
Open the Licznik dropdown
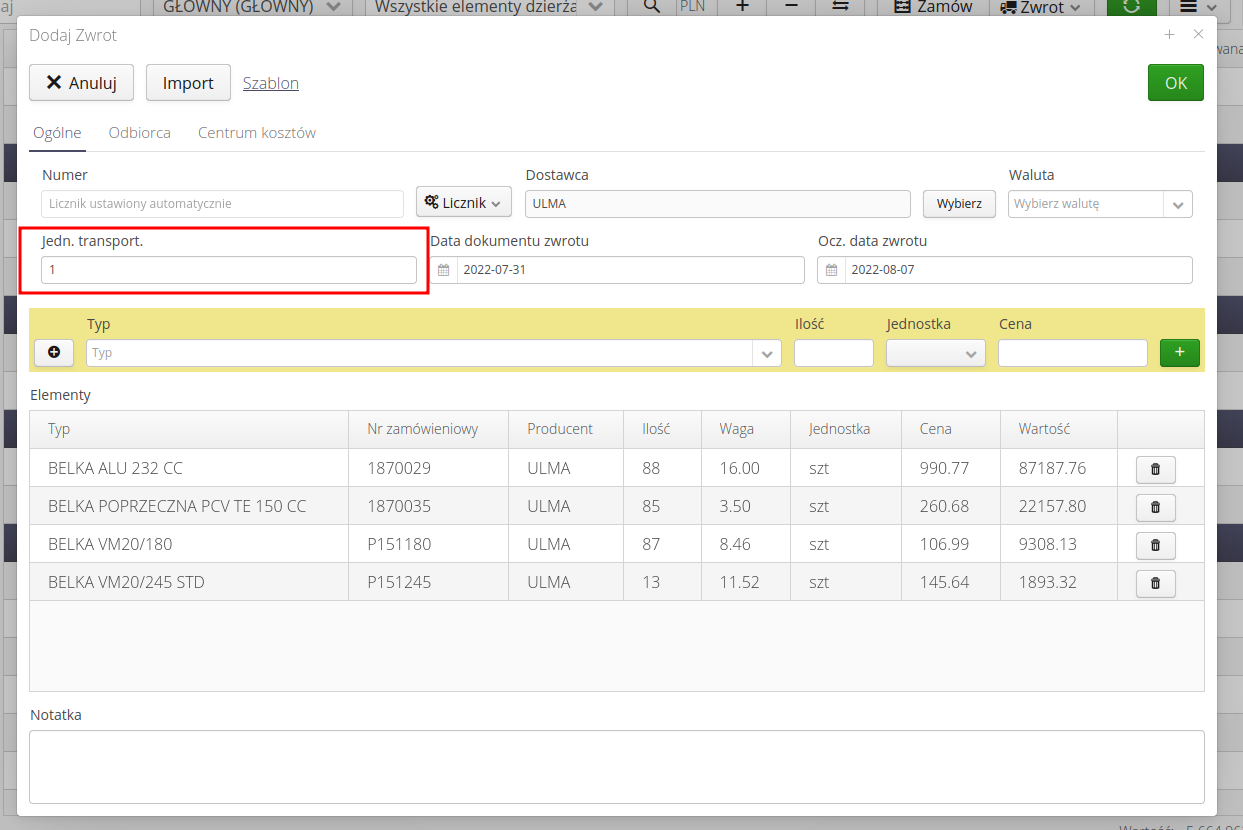coord(463,201)
